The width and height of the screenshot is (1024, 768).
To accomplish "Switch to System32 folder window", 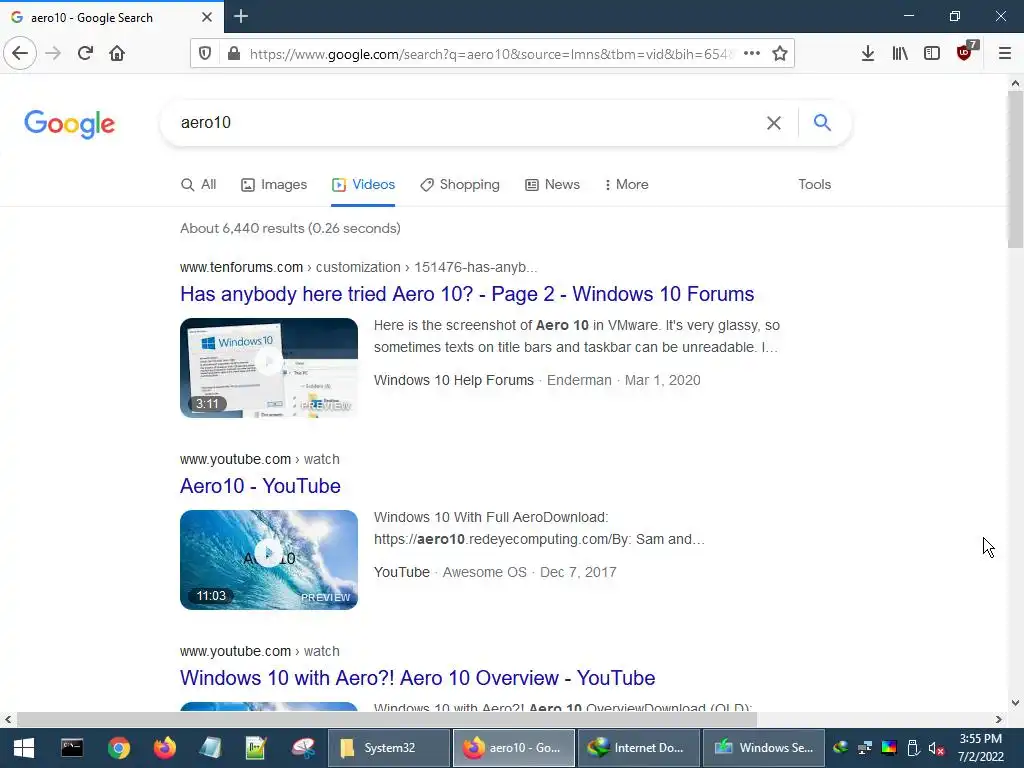I will (388, 748).
